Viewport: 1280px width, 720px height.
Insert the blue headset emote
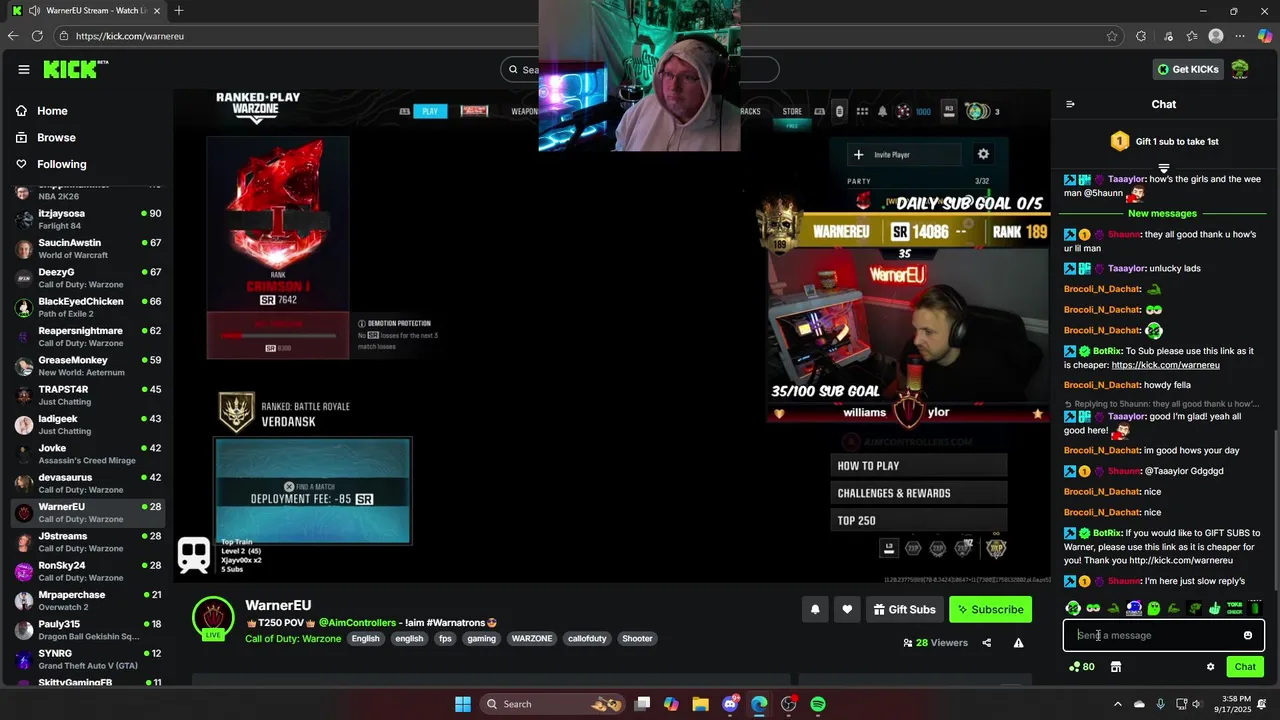[1134, 607]
